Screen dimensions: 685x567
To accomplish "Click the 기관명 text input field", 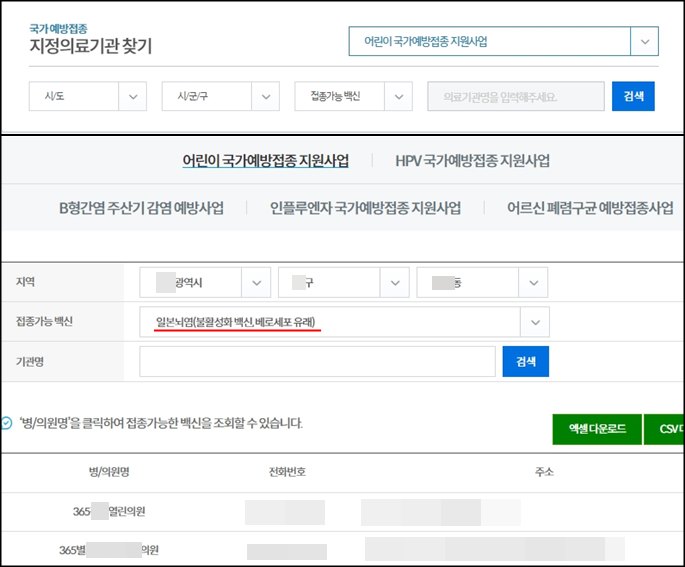I will [x=317, y=361].
